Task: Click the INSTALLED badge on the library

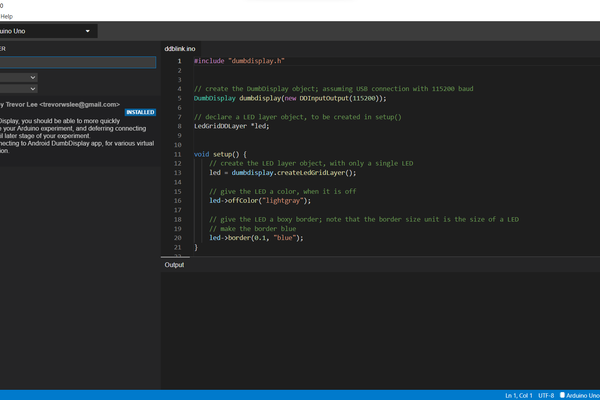Action: point(140,112)
